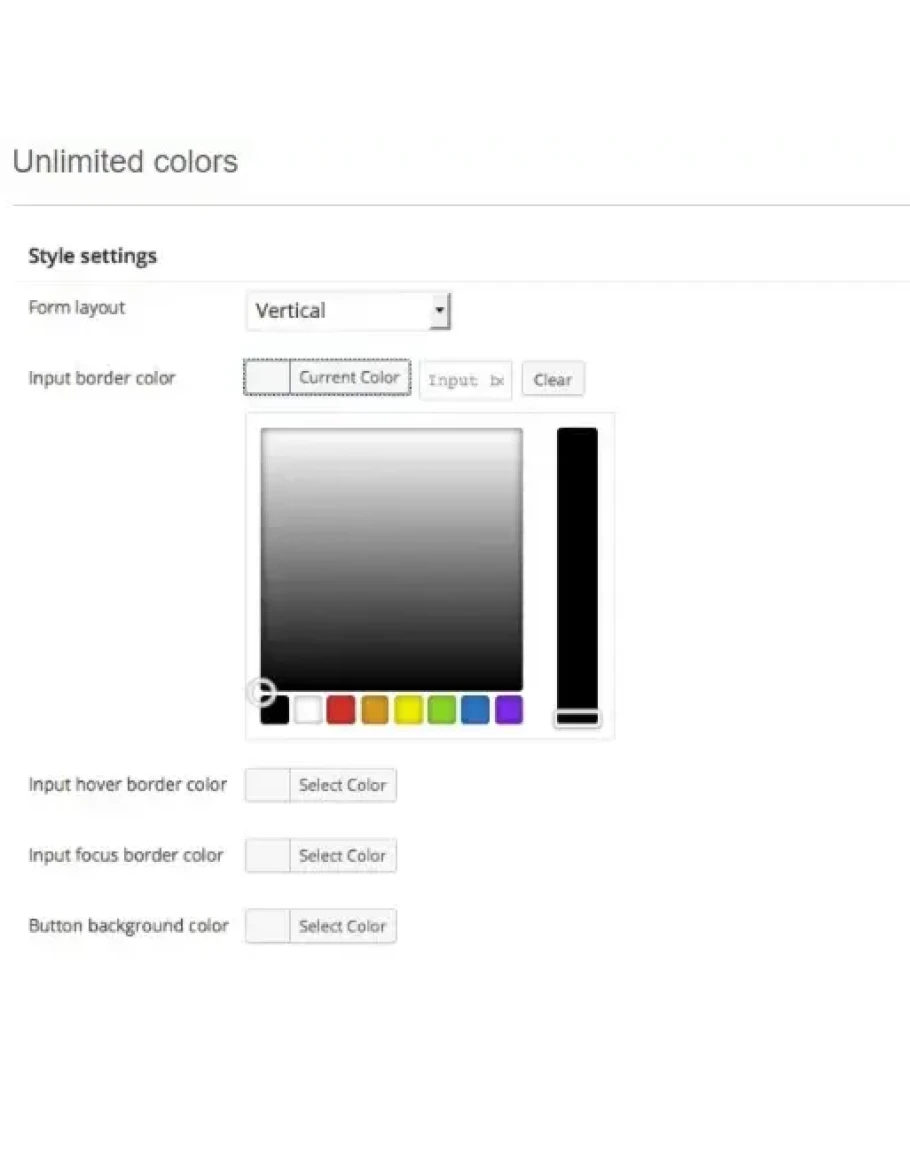Select Color for Input focus border color
Viewport: 910px width, 1155px height.
point(342,856)
